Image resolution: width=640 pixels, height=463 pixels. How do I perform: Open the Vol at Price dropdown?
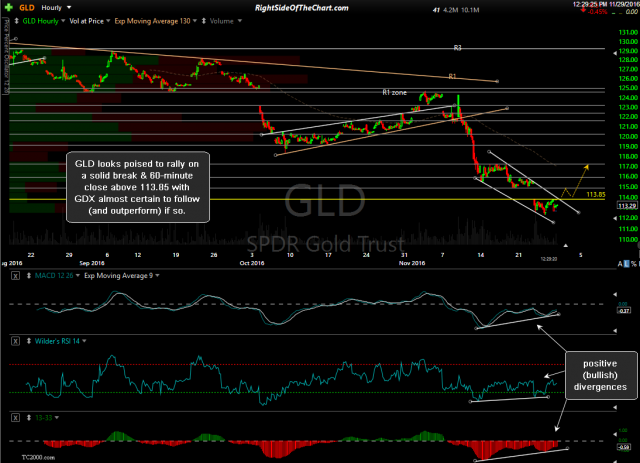[108, 21]
